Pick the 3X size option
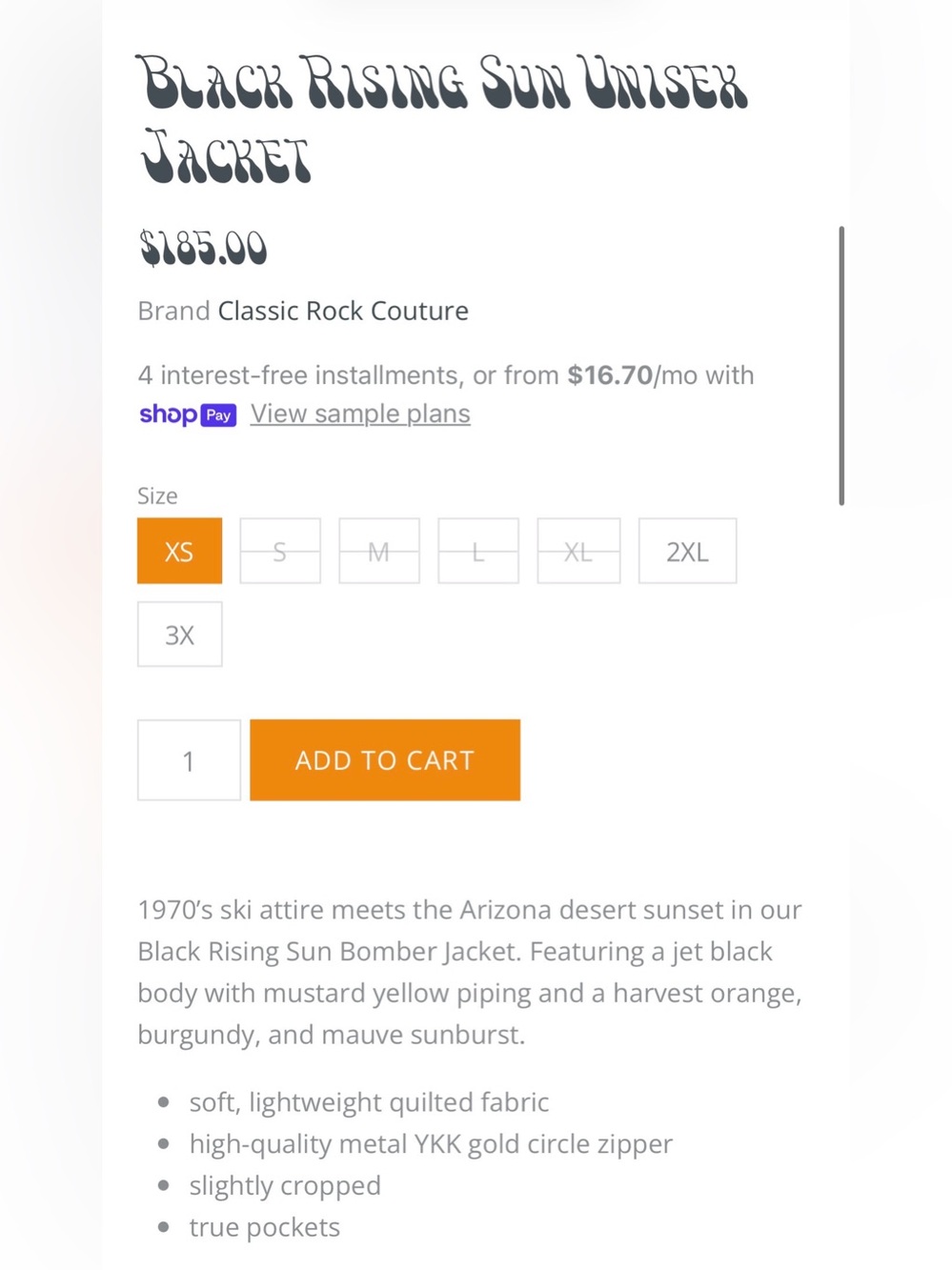This screenshot has height=1270, width=952. pyautogui.click(x=179, y=635)
